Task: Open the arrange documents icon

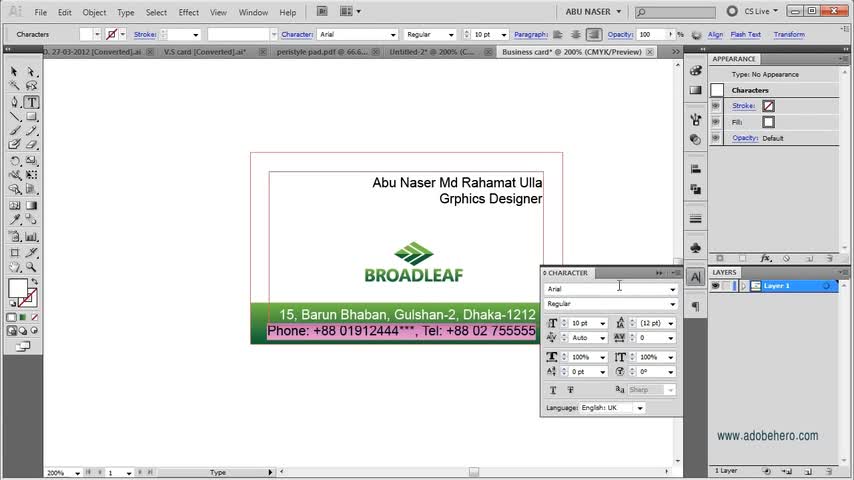Action: 350,11
